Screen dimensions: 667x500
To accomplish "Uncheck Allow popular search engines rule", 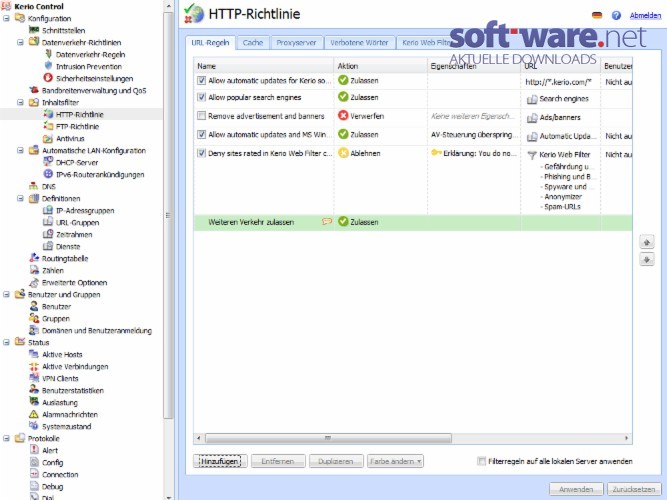I will point(202,97).
